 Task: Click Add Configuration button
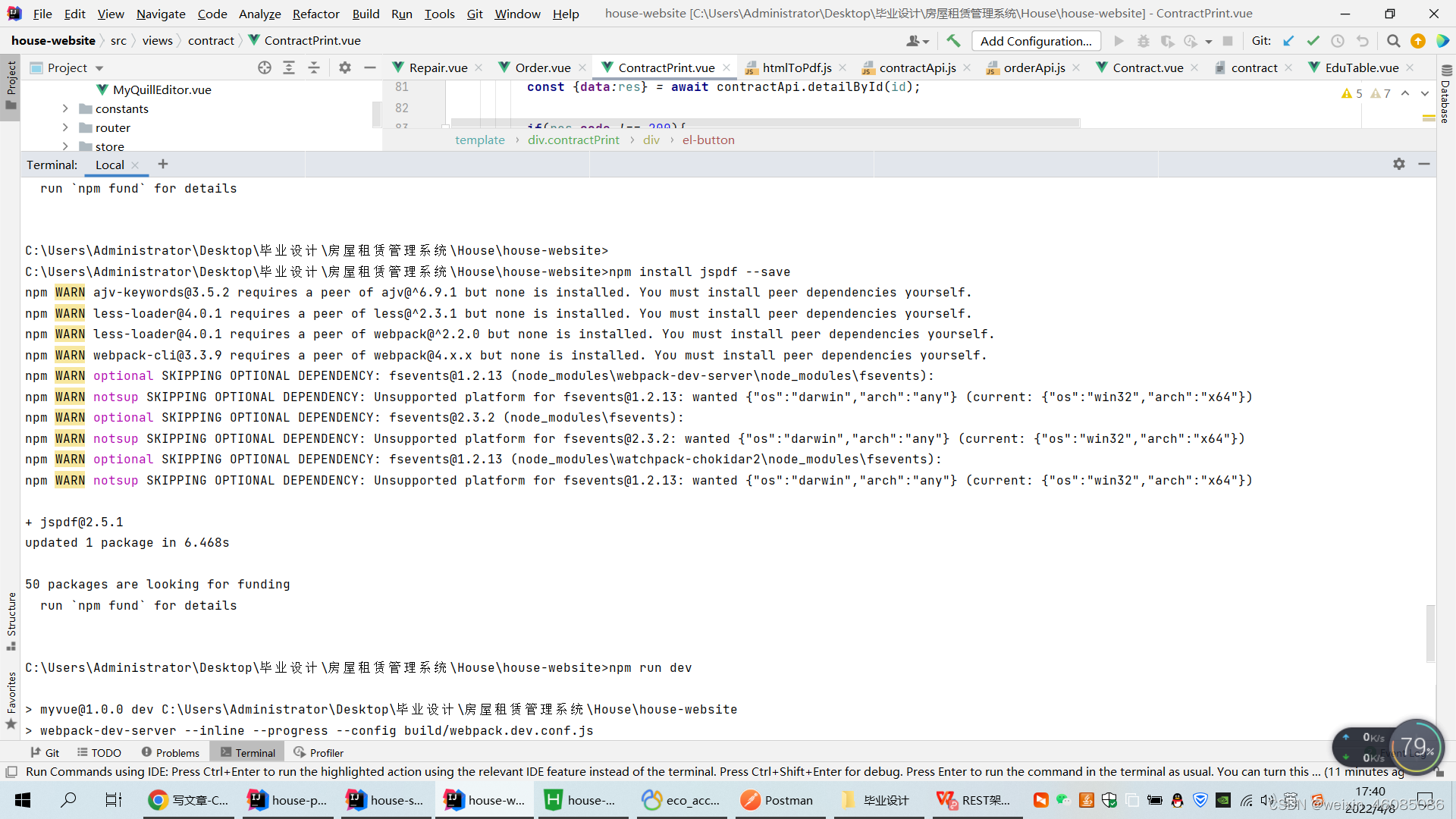[x=1036, y=41]
